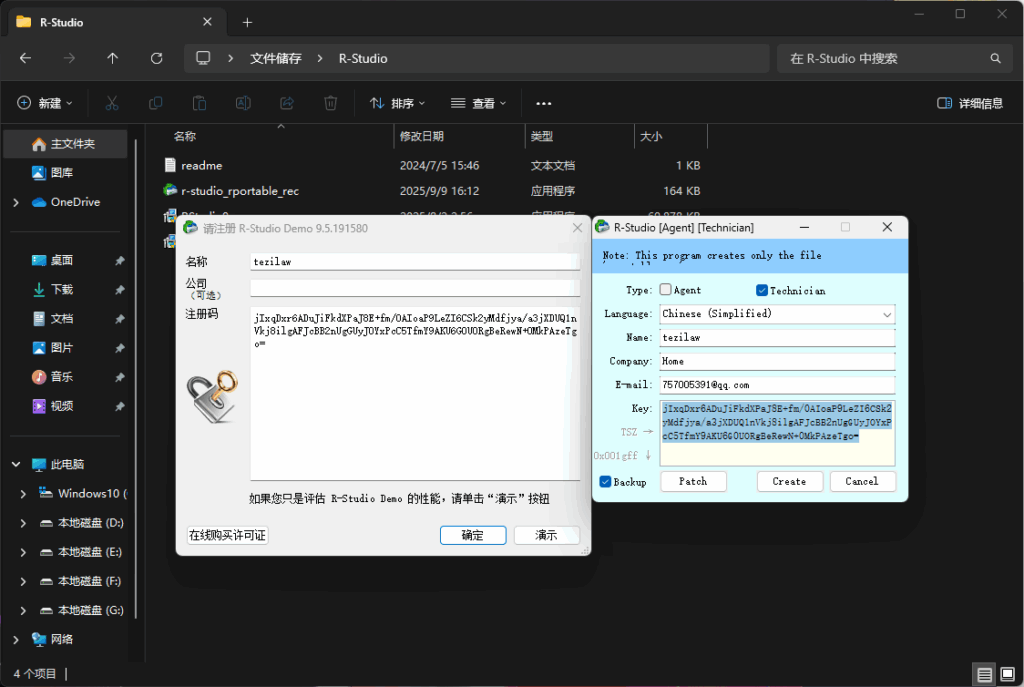Sort by 大小 column header
1024x687 pixels.
(651, 136)
